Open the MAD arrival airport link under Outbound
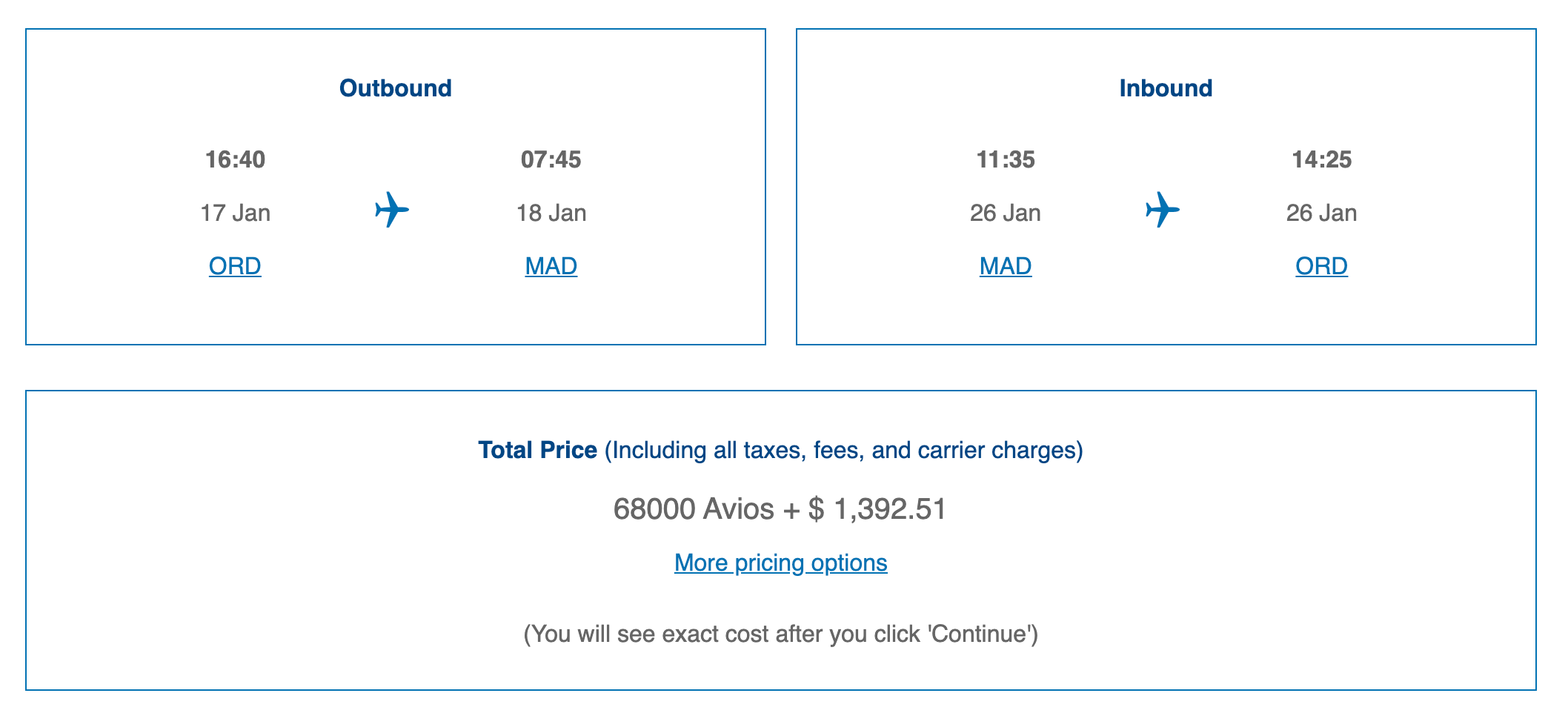1568x716 pixels. pyautogui.click(x=551, y=266)
